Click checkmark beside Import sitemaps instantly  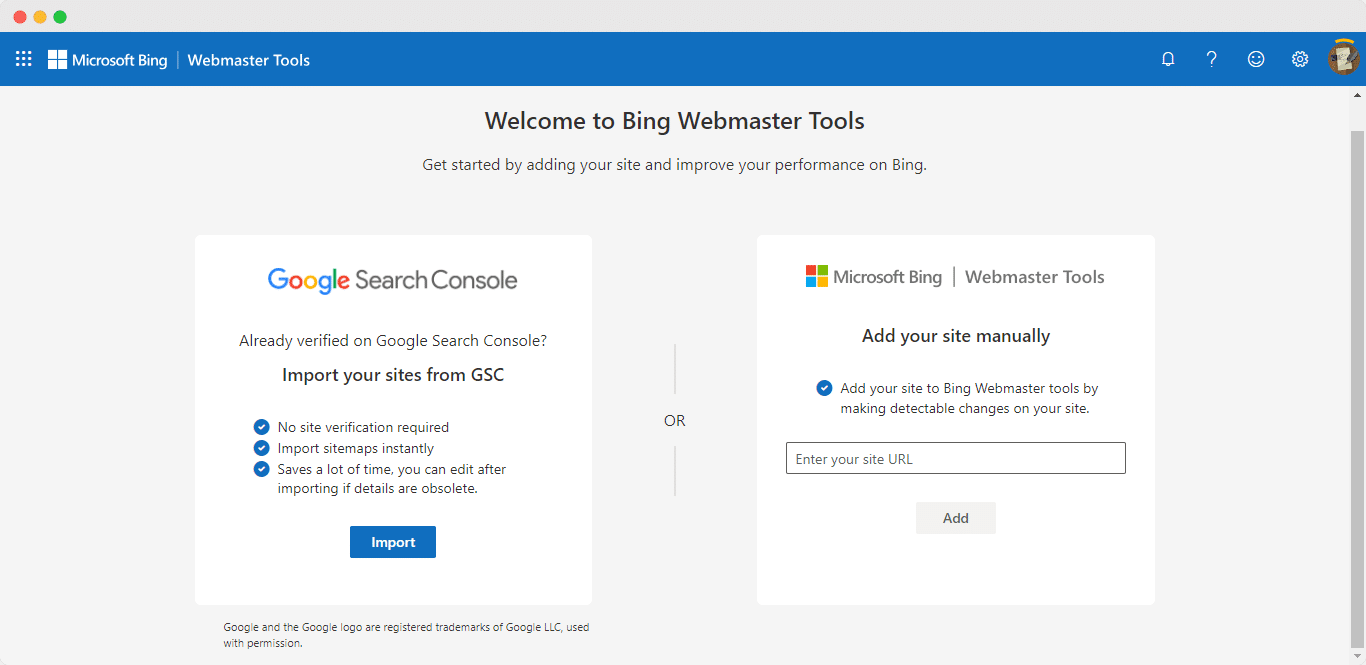tap(262, 448)
